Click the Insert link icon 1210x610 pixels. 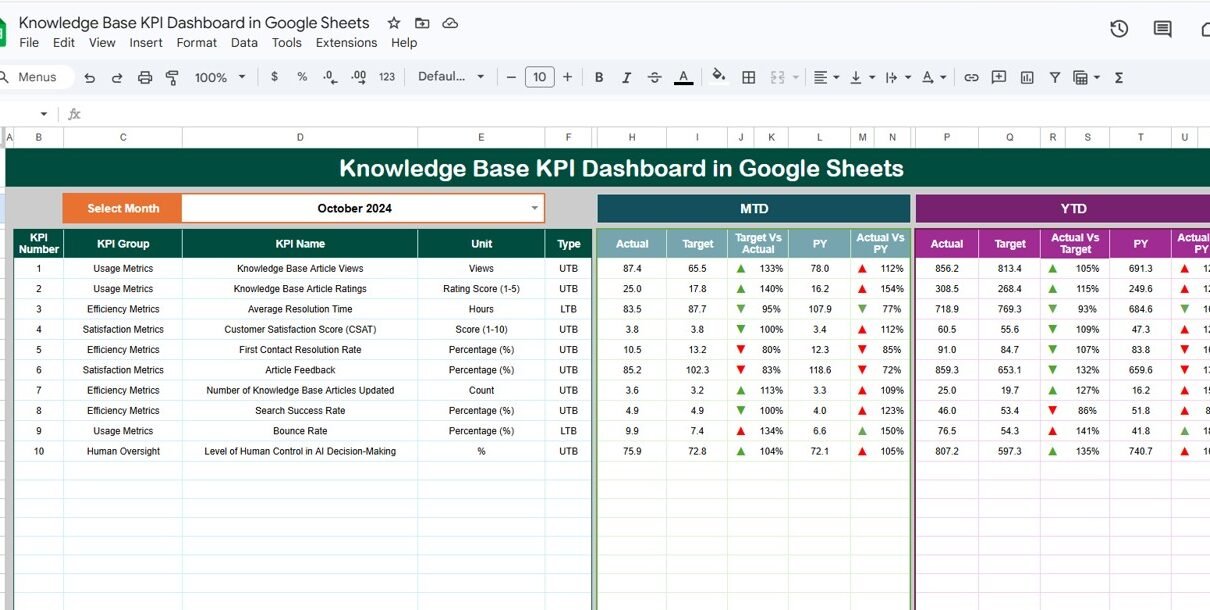click(971, 77)
